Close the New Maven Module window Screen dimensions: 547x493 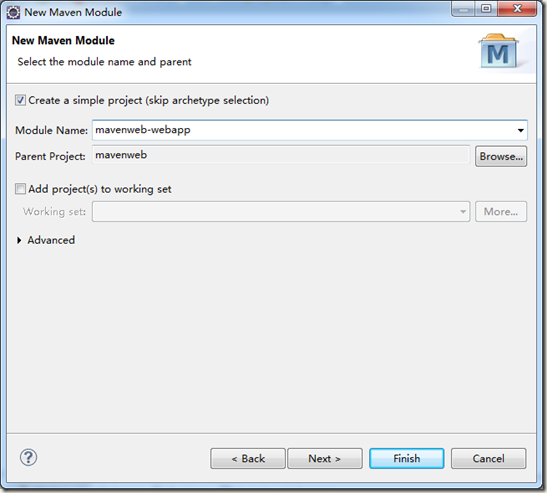[x=517, y=8]
